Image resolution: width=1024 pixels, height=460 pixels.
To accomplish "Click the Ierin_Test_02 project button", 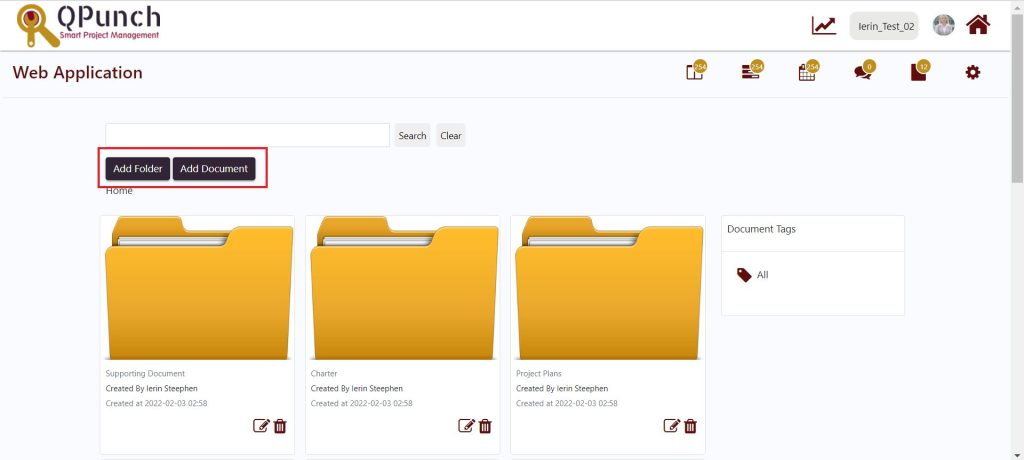I will (x=884, y=26).
